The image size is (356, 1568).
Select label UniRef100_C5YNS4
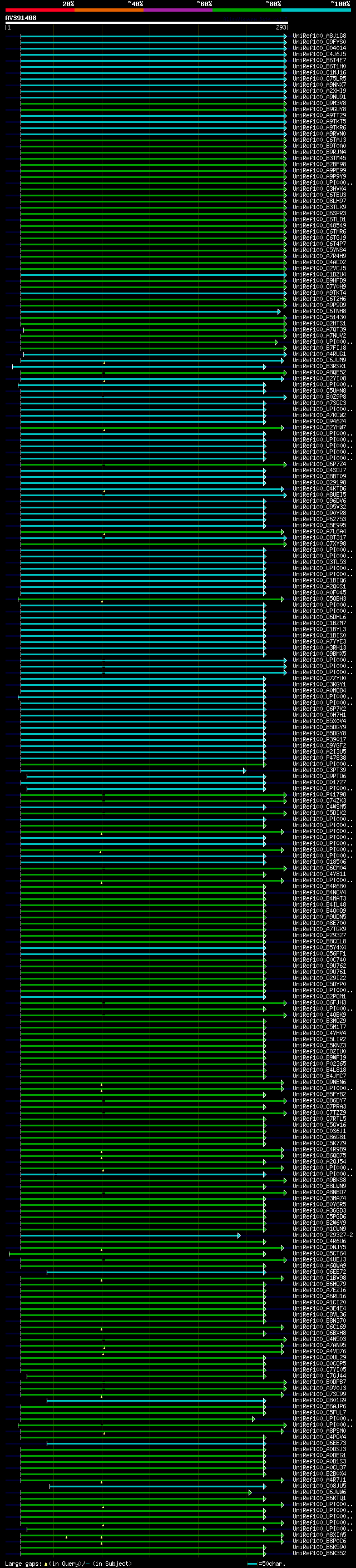[319, 250]
